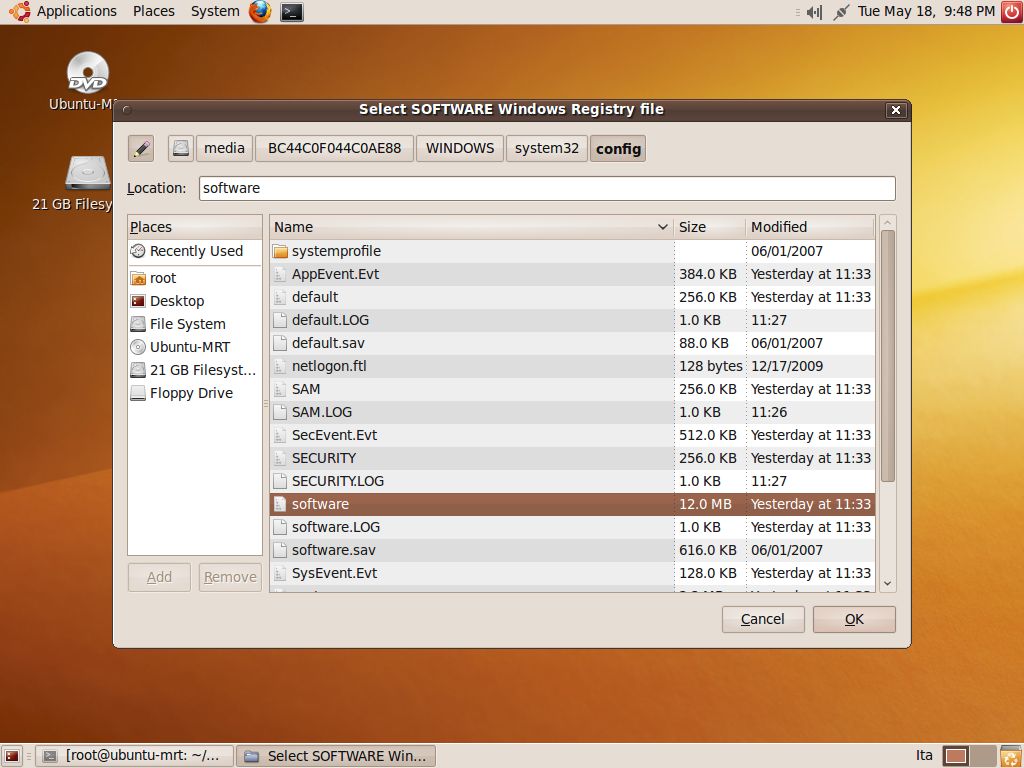The width and height of the screenshot is (1024, 768).
Task: Click the default.LOG file icon
Action: pyautogui.click(x=280, y=320)
